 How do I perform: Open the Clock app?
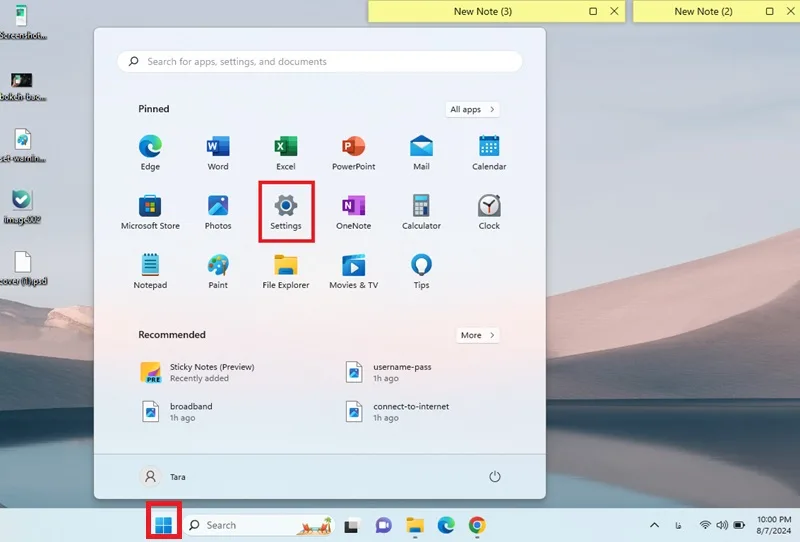click(489, 212)
